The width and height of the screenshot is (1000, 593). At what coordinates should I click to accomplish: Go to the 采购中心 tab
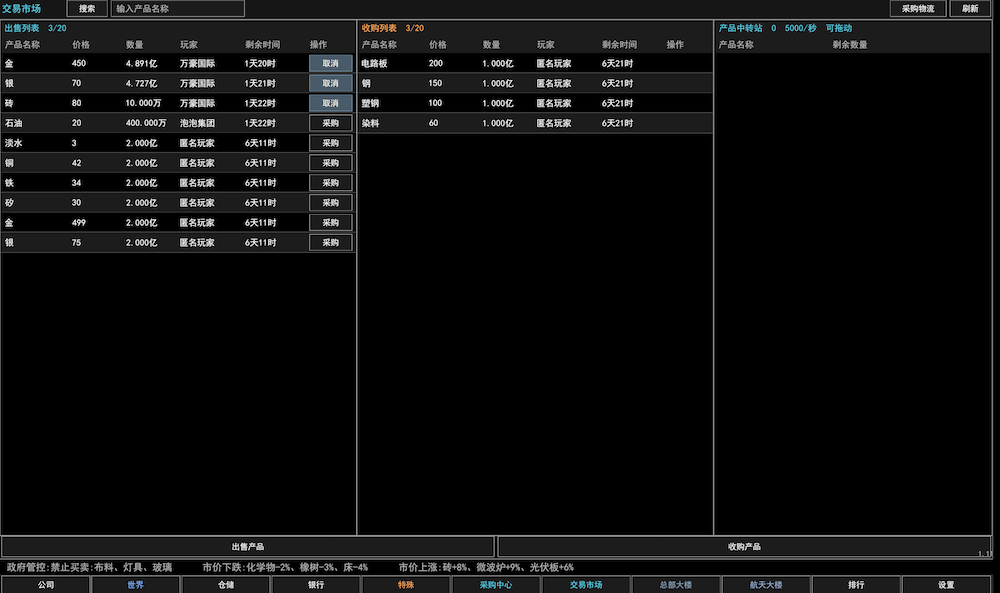point(496,585)
